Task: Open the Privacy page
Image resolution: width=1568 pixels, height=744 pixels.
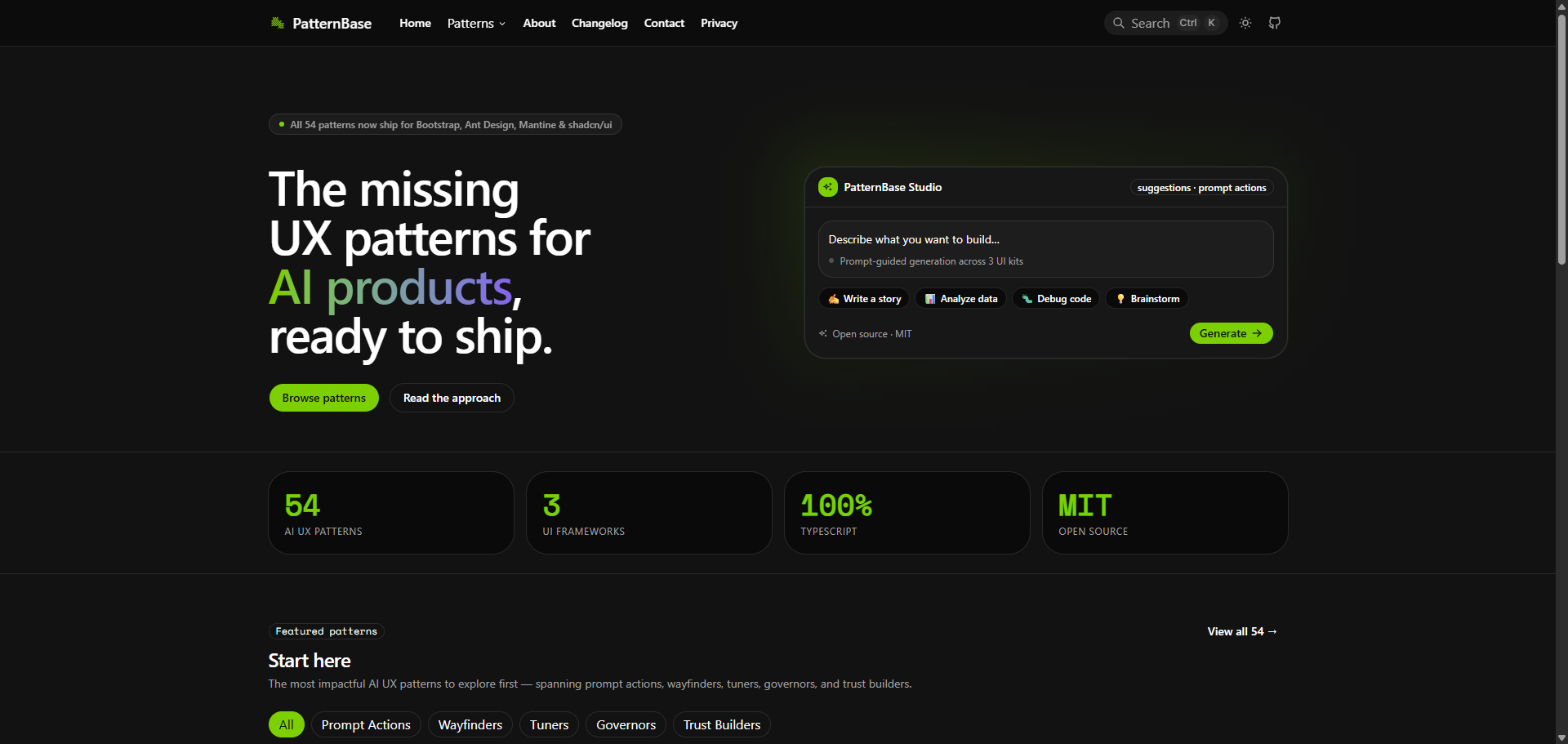Action: coord(719,23)
